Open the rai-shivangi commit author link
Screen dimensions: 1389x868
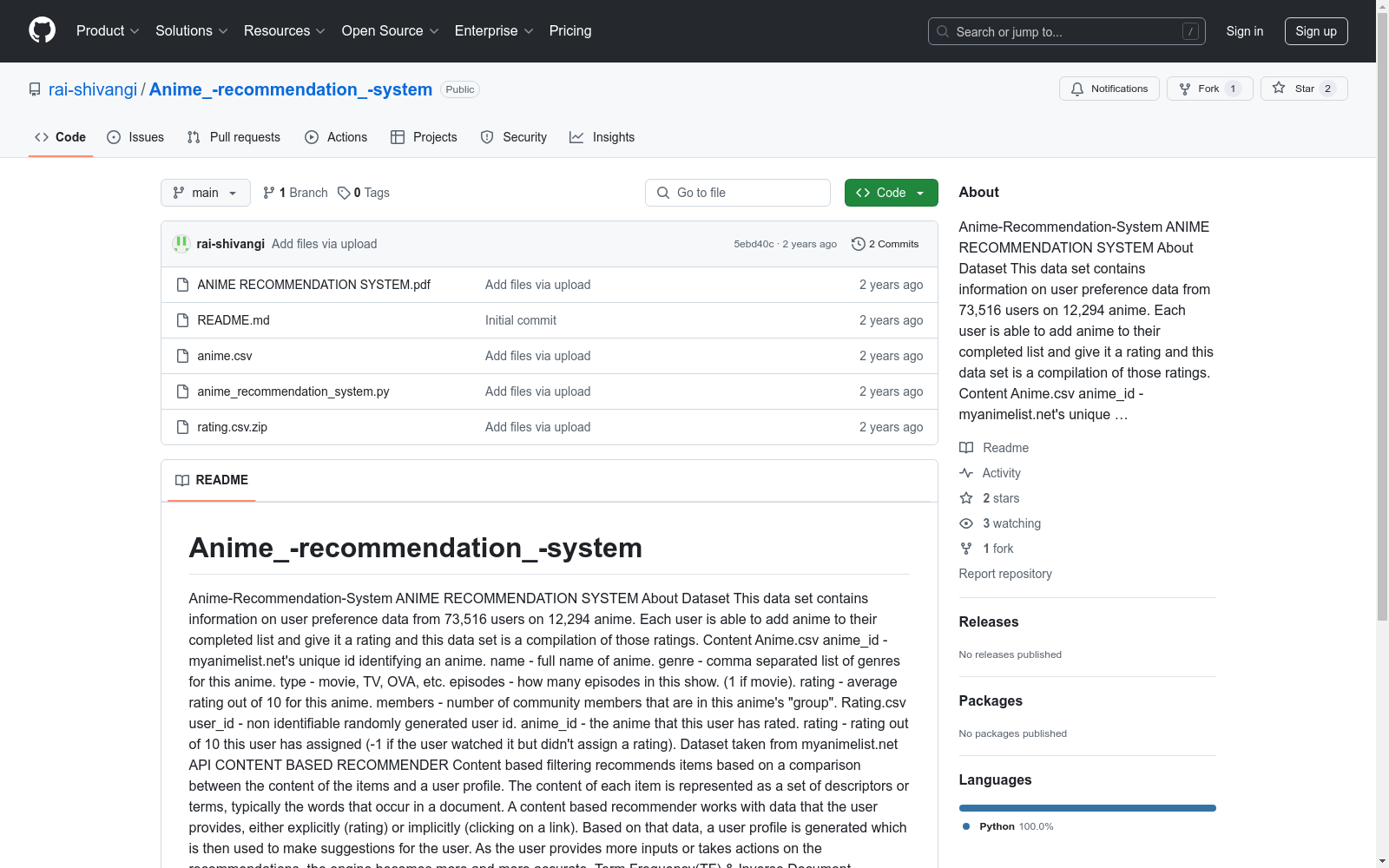coord(231,244)
